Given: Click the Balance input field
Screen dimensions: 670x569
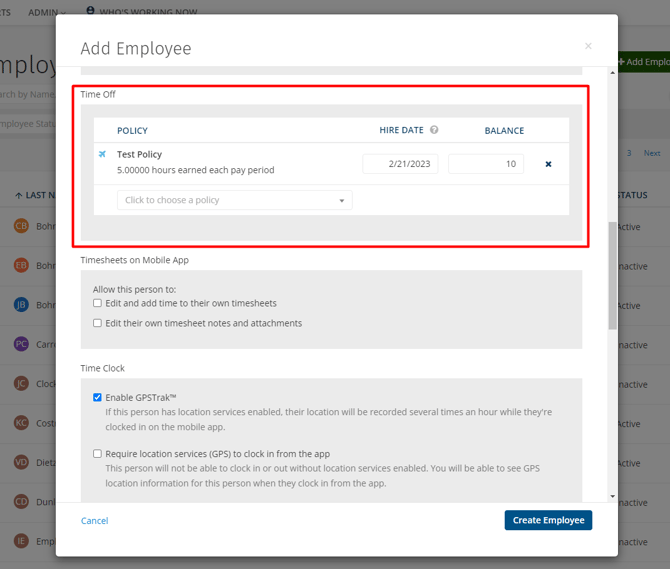Looking at the screenshot, I should pyautogui.click(x=486, y=164).
